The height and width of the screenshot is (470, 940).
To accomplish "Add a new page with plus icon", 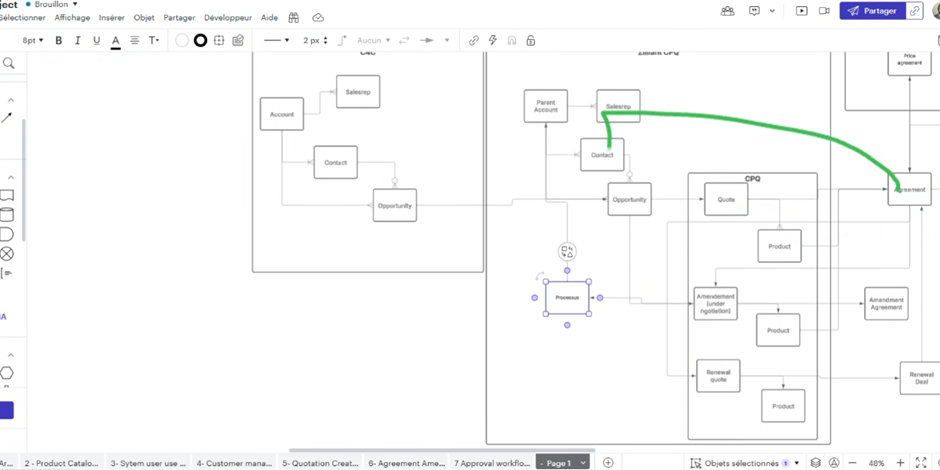I will pyautogui.click(x=608, y=463).
